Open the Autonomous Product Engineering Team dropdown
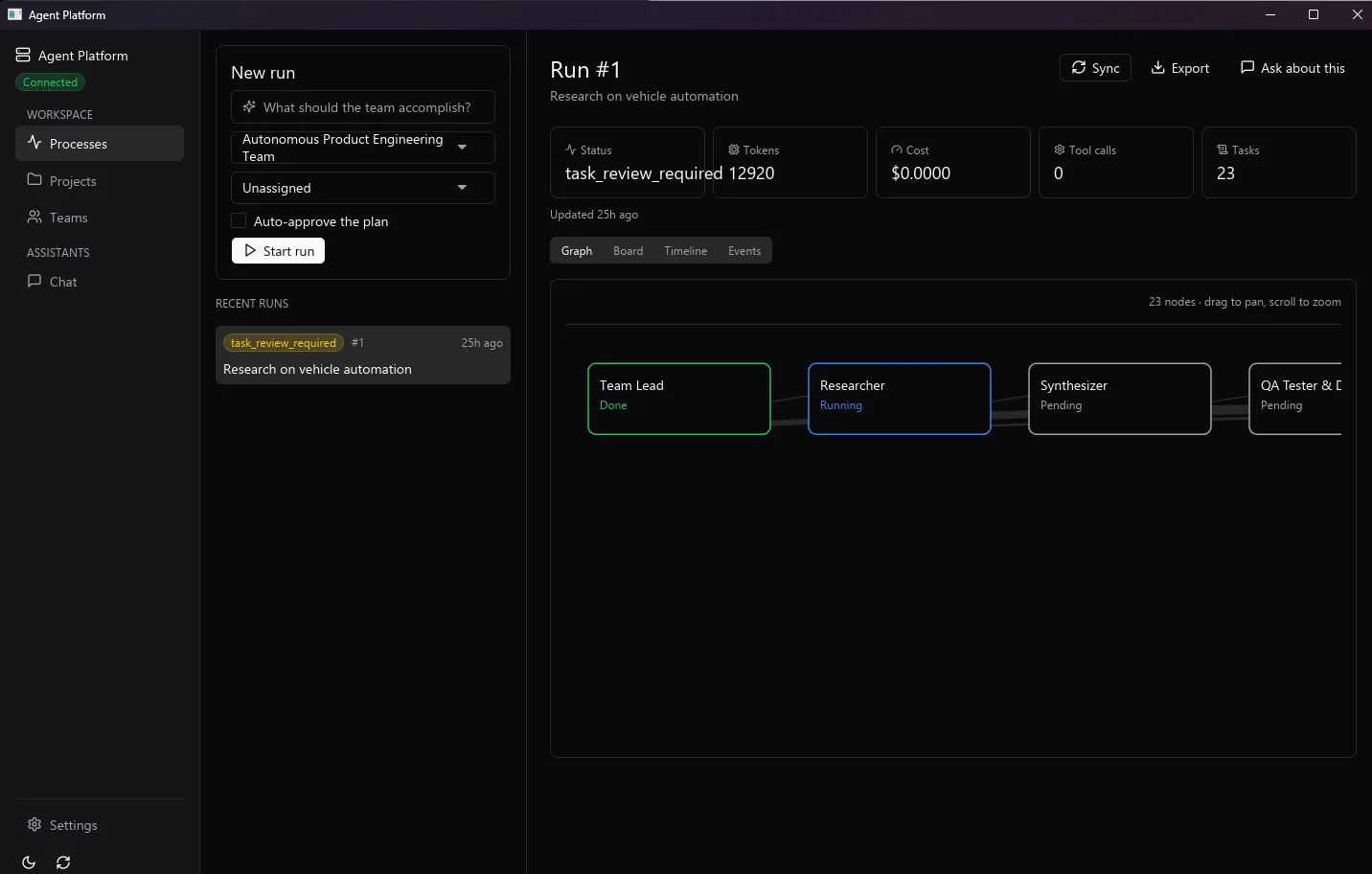The image size is (1372, 874). 363,148
